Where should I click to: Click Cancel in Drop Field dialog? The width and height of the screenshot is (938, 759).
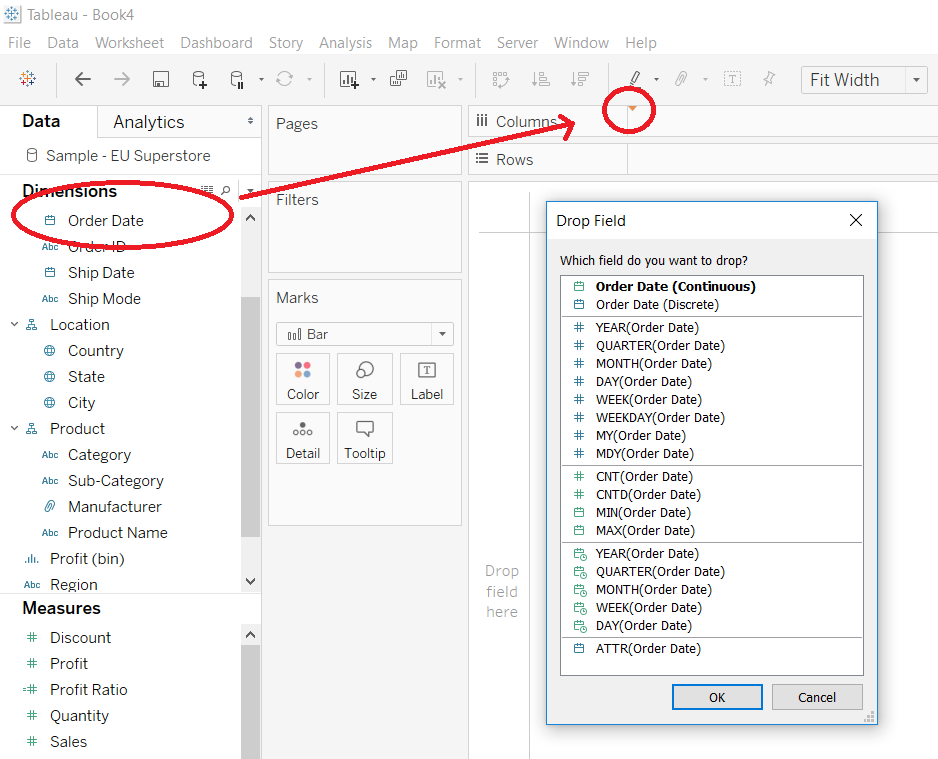817,697
